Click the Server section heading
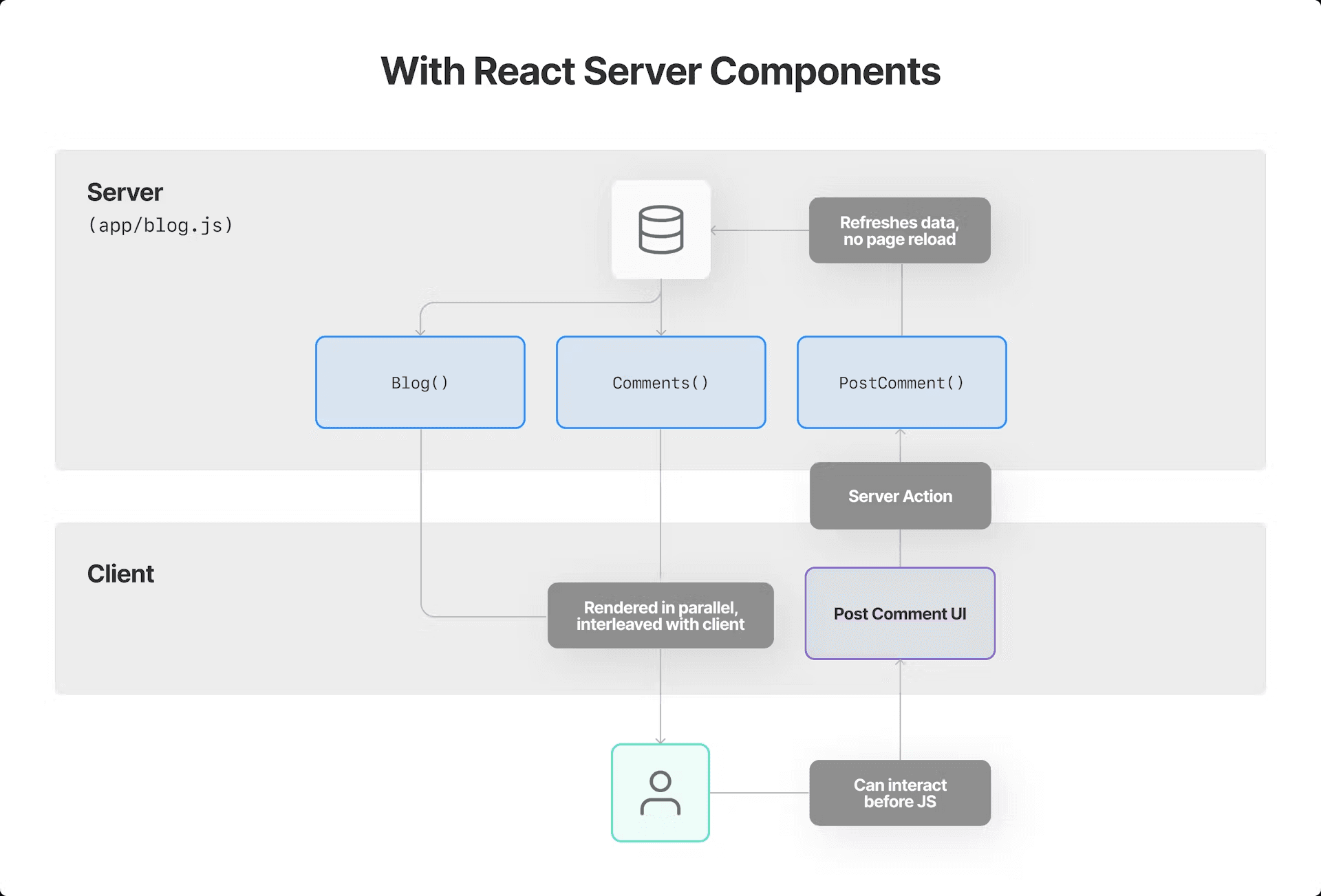 [125, 192]
